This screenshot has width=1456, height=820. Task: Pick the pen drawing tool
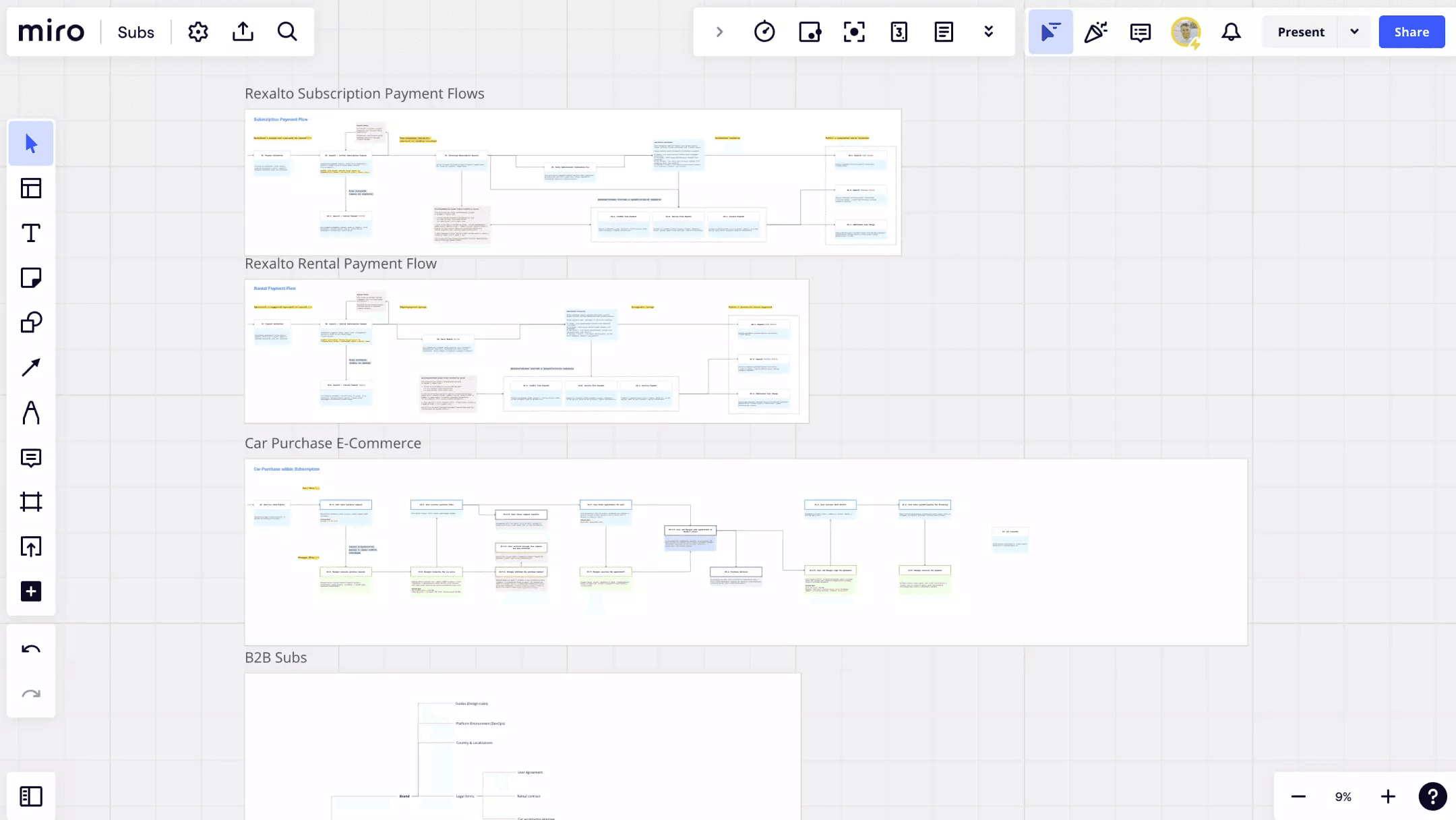point(31,413)
